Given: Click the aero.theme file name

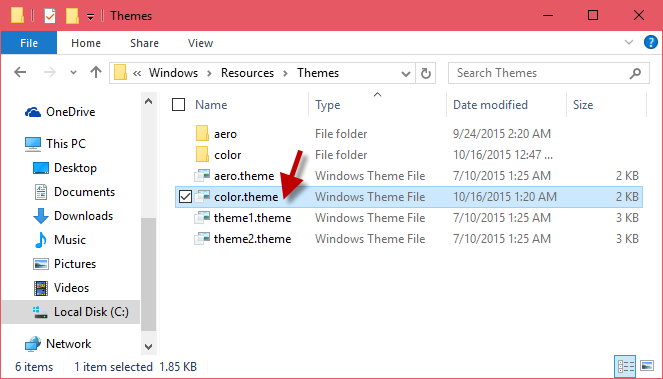Looking at the screenshot, I should tap(244, 176).
